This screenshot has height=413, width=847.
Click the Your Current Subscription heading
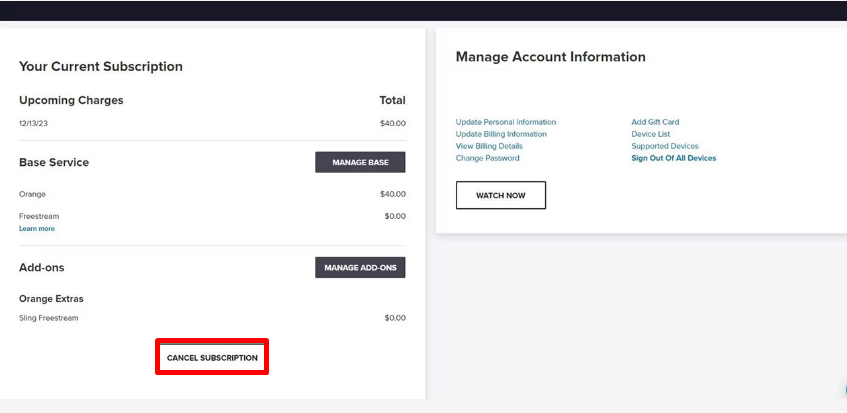pos(101,67)
